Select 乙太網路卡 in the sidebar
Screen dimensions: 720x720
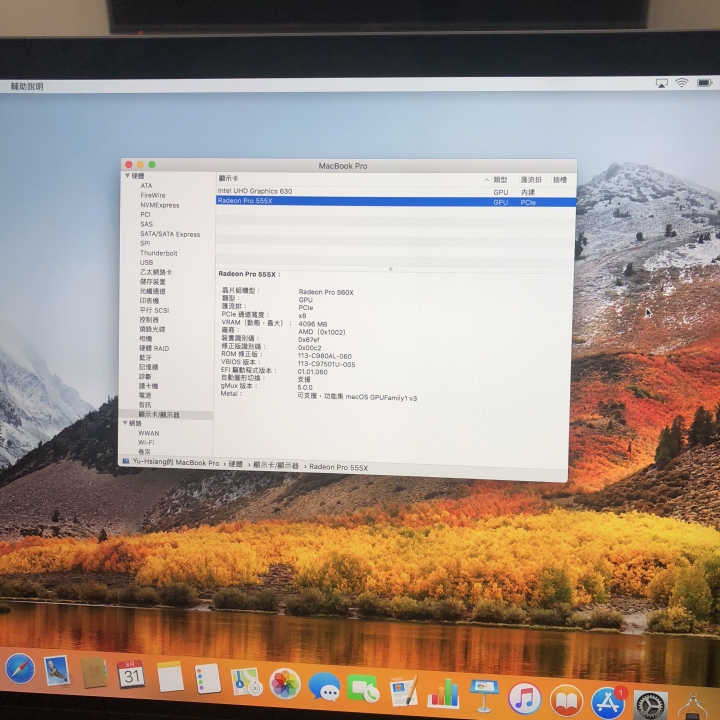click(156, 272)
